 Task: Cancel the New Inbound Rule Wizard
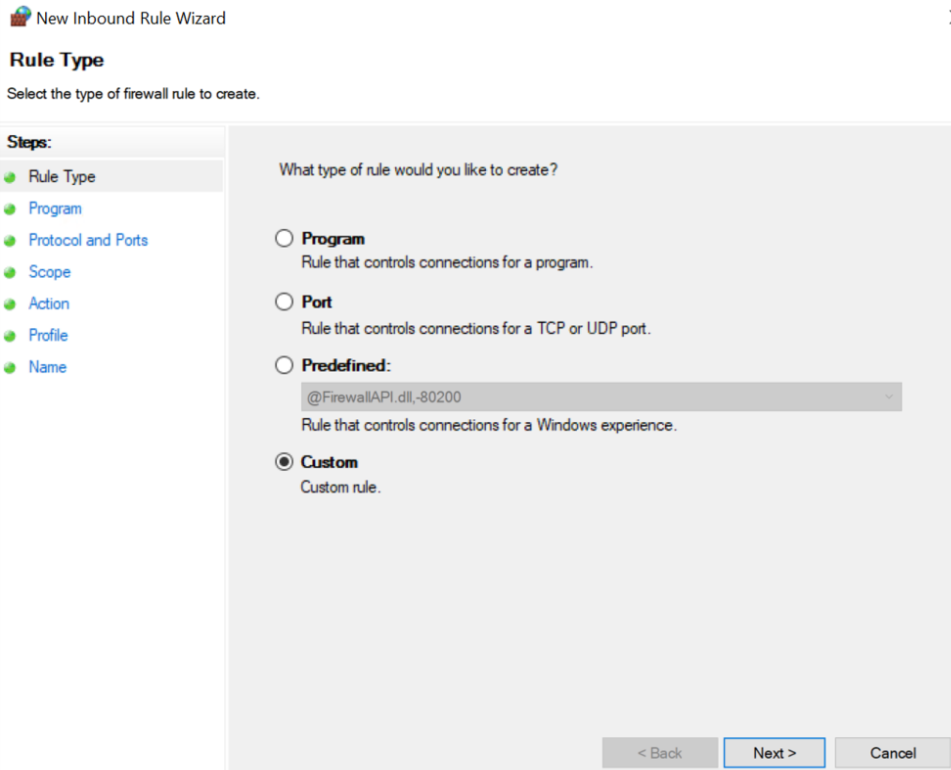tap(893, 752)
